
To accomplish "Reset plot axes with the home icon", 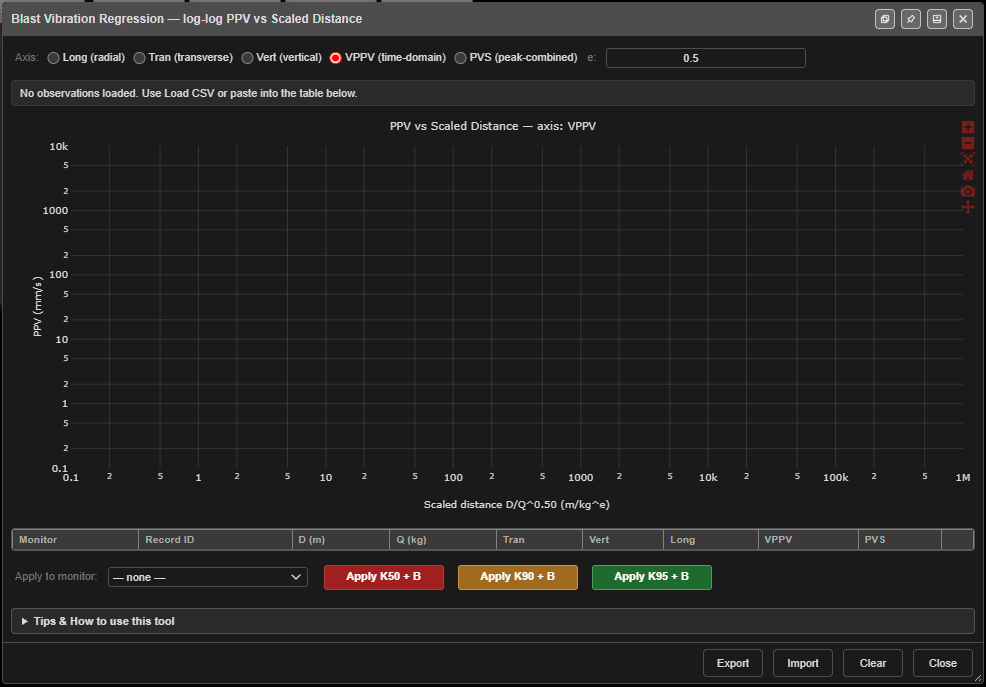I will [x=968, y=175].
